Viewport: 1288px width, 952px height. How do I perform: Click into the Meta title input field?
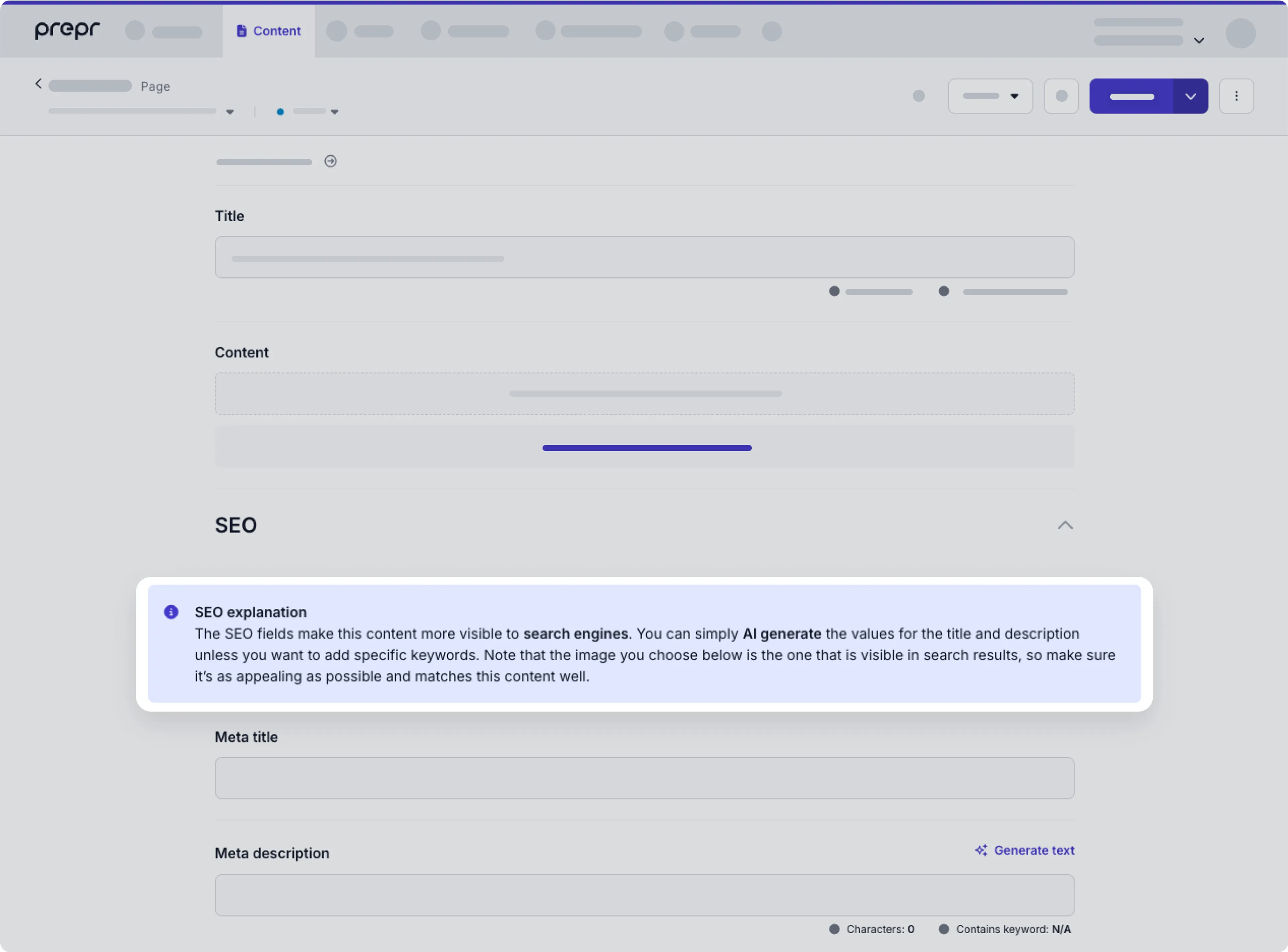pyautogui.click(x=644, y=778)
